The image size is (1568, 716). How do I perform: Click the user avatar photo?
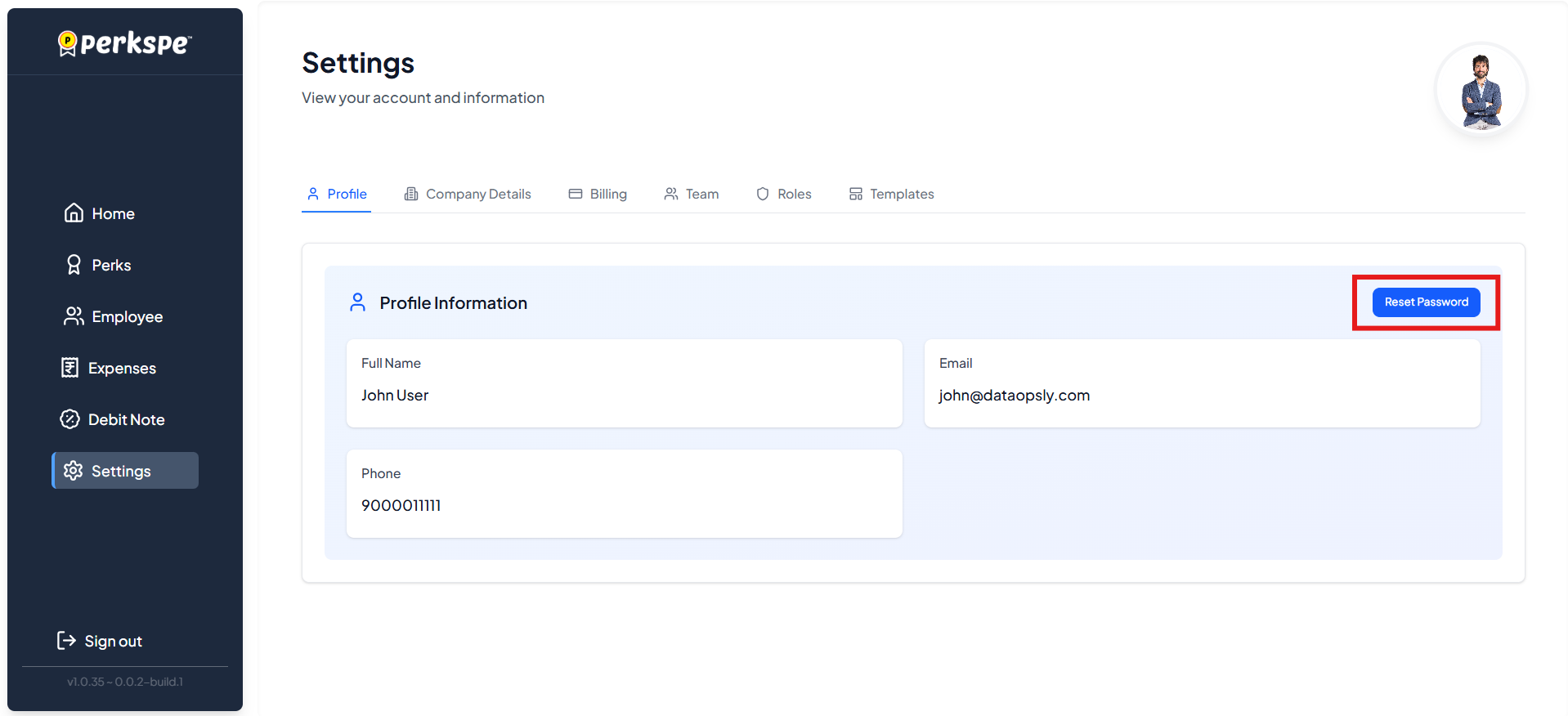pos(1481,90)
